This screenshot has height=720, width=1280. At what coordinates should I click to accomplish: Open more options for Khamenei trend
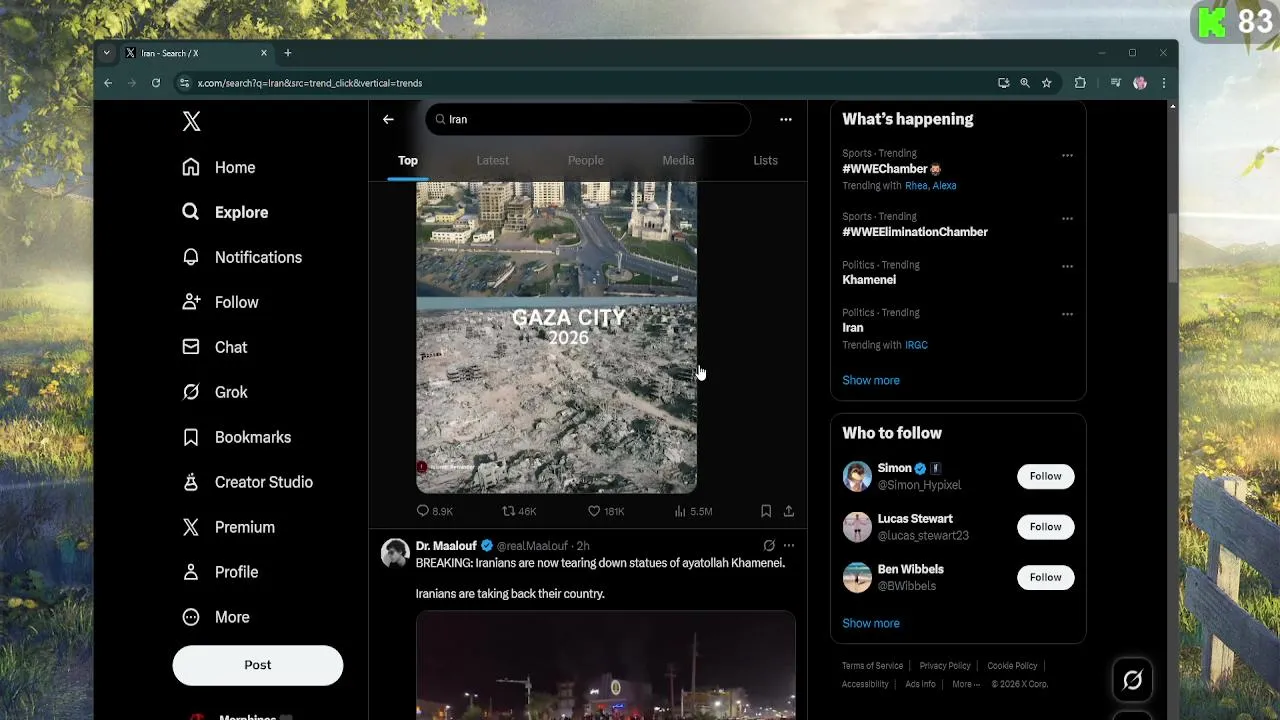tap(1067, 267)
